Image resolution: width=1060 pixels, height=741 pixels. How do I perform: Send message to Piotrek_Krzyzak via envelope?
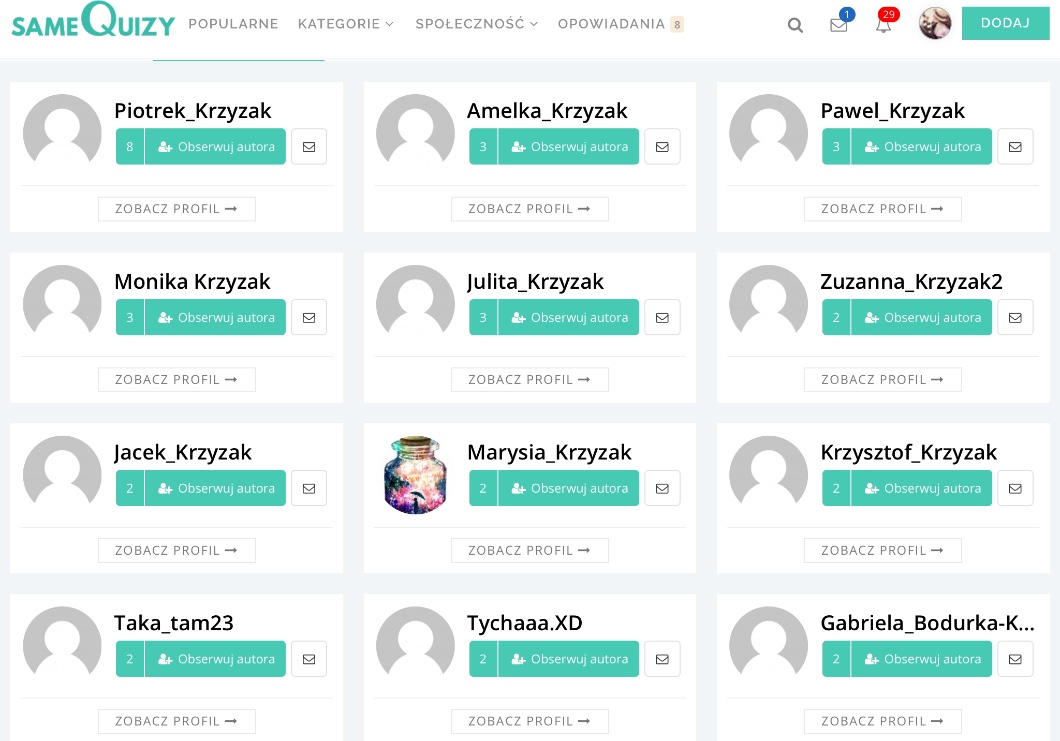point(309,147)
